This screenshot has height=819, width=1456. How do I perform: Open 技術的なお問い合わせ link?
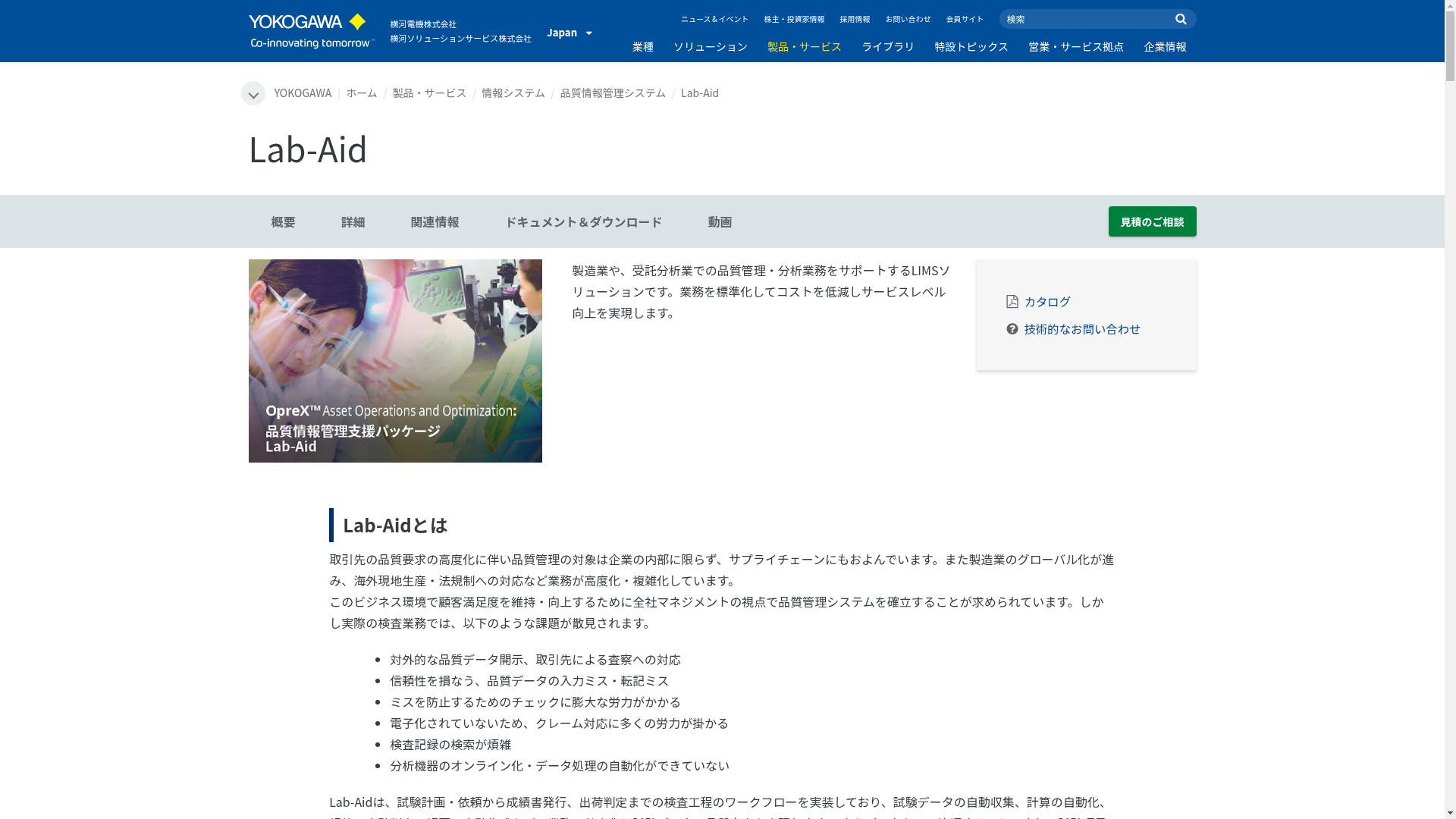(1082, 329)
